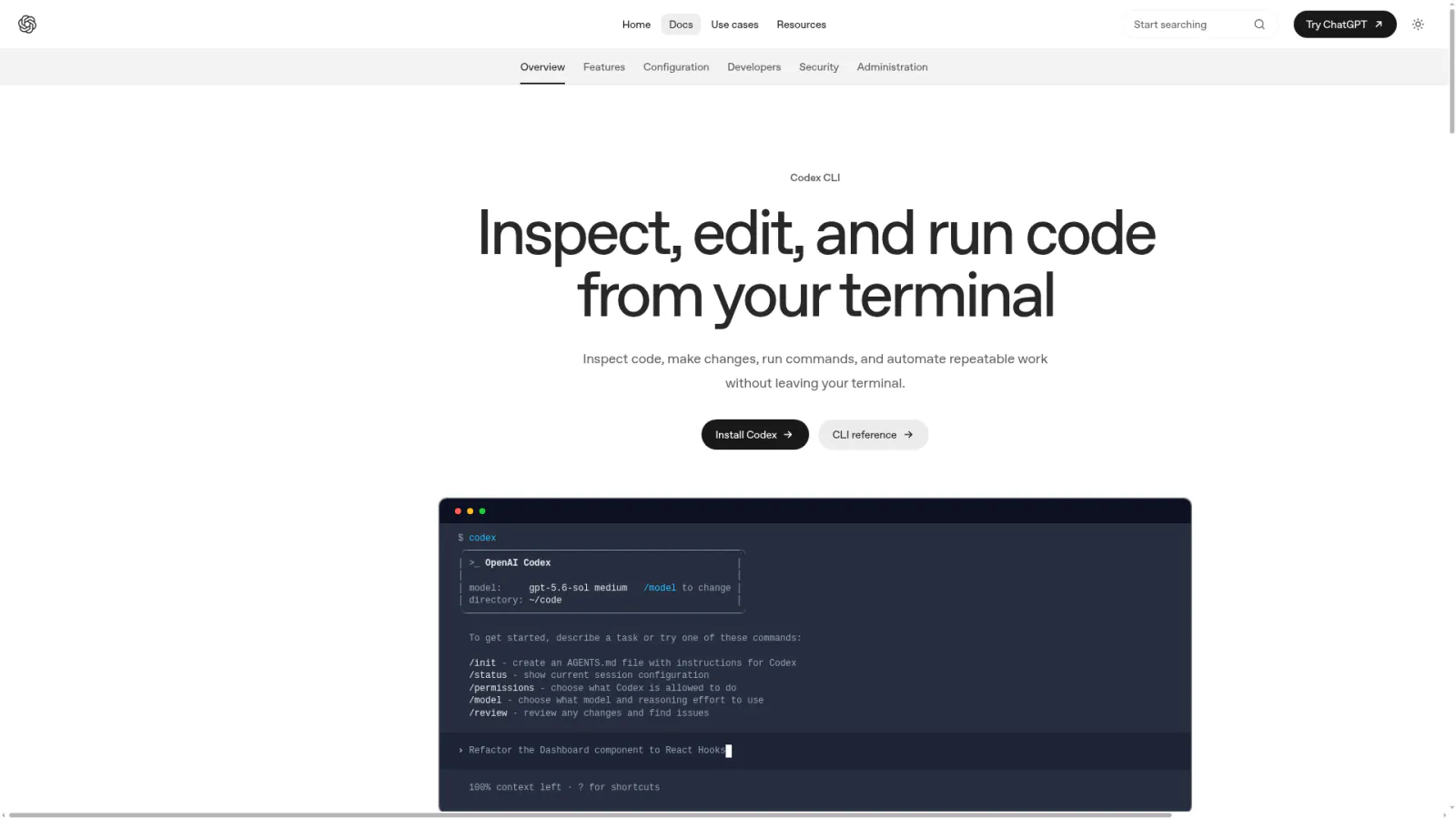This screenshot has height=819, width=1456.
Task: Open the Home nav item
Action: [x=636, y=25]
